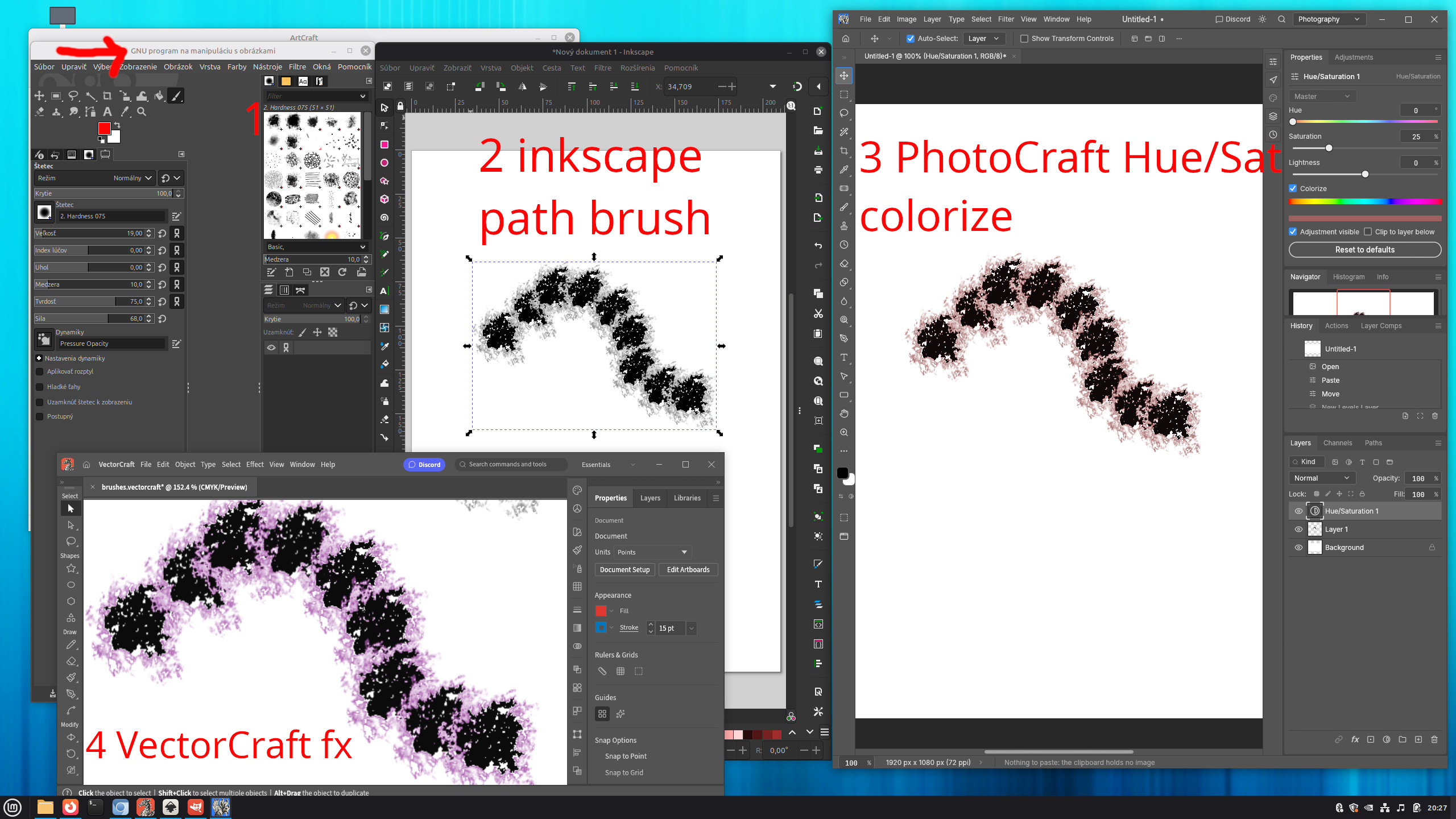This screenshot has width=1456, height=819.
Task: Open the Photography workspace dropdown
Action: (x=1329, y=19)
